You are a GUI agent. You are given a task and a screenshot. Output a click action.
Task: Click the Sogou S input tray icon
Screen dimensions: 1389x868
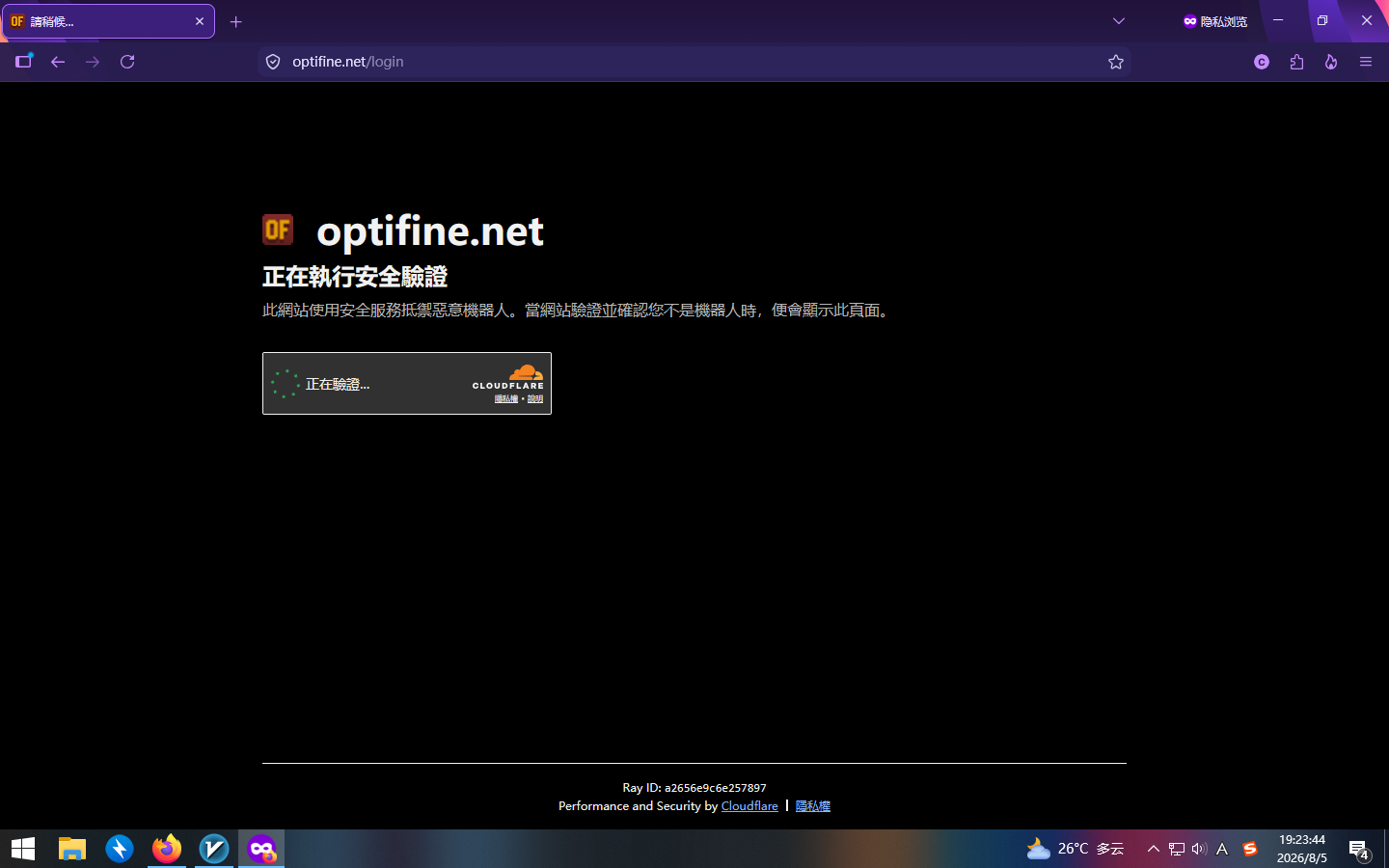(1250, 849)
